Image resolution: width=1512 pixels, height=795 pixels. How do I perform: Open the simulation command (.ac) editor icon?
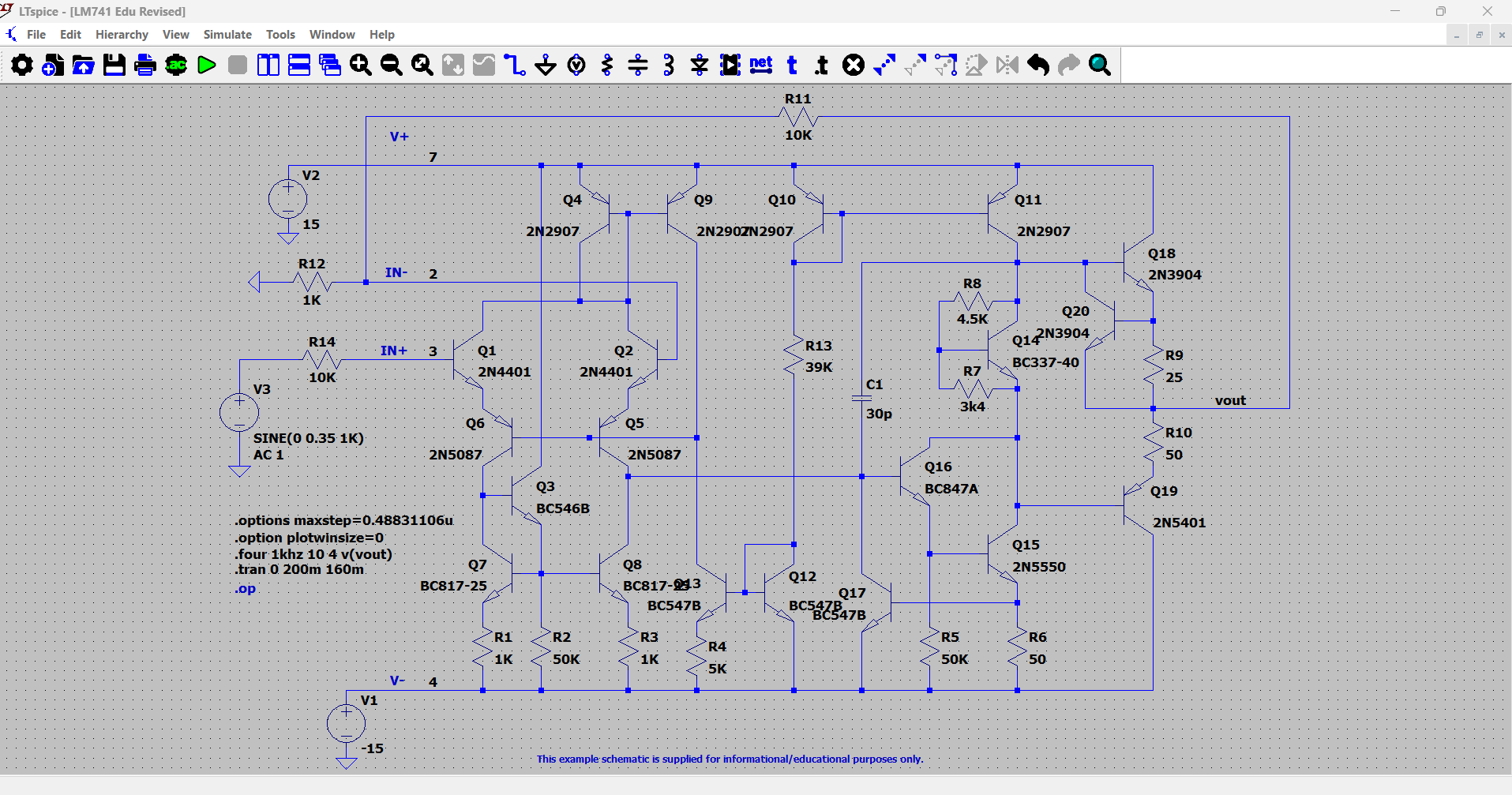176,65
